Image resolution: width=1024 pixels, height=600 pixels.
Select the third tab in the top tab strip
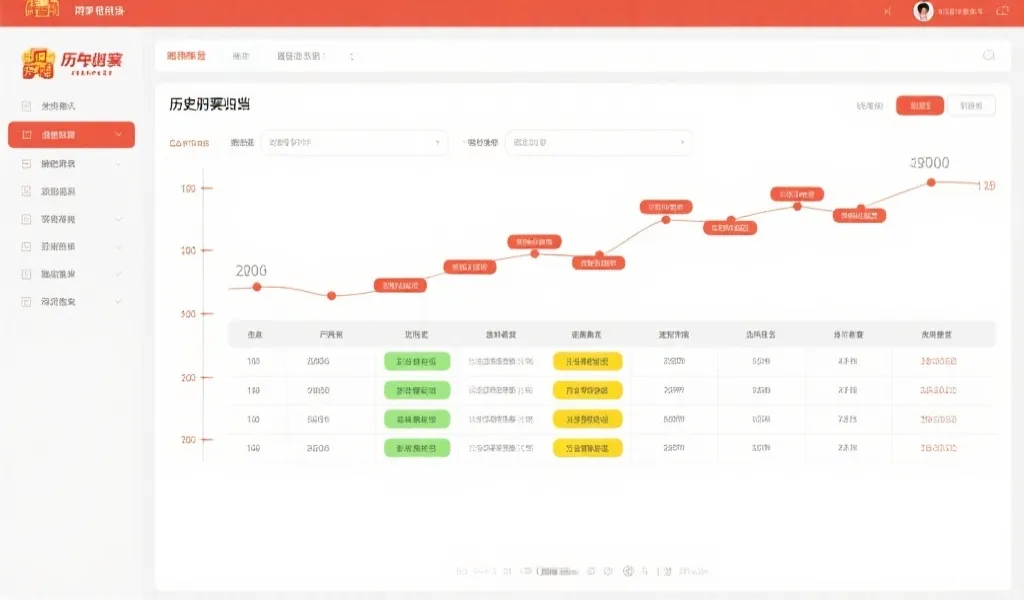(303, 57)
